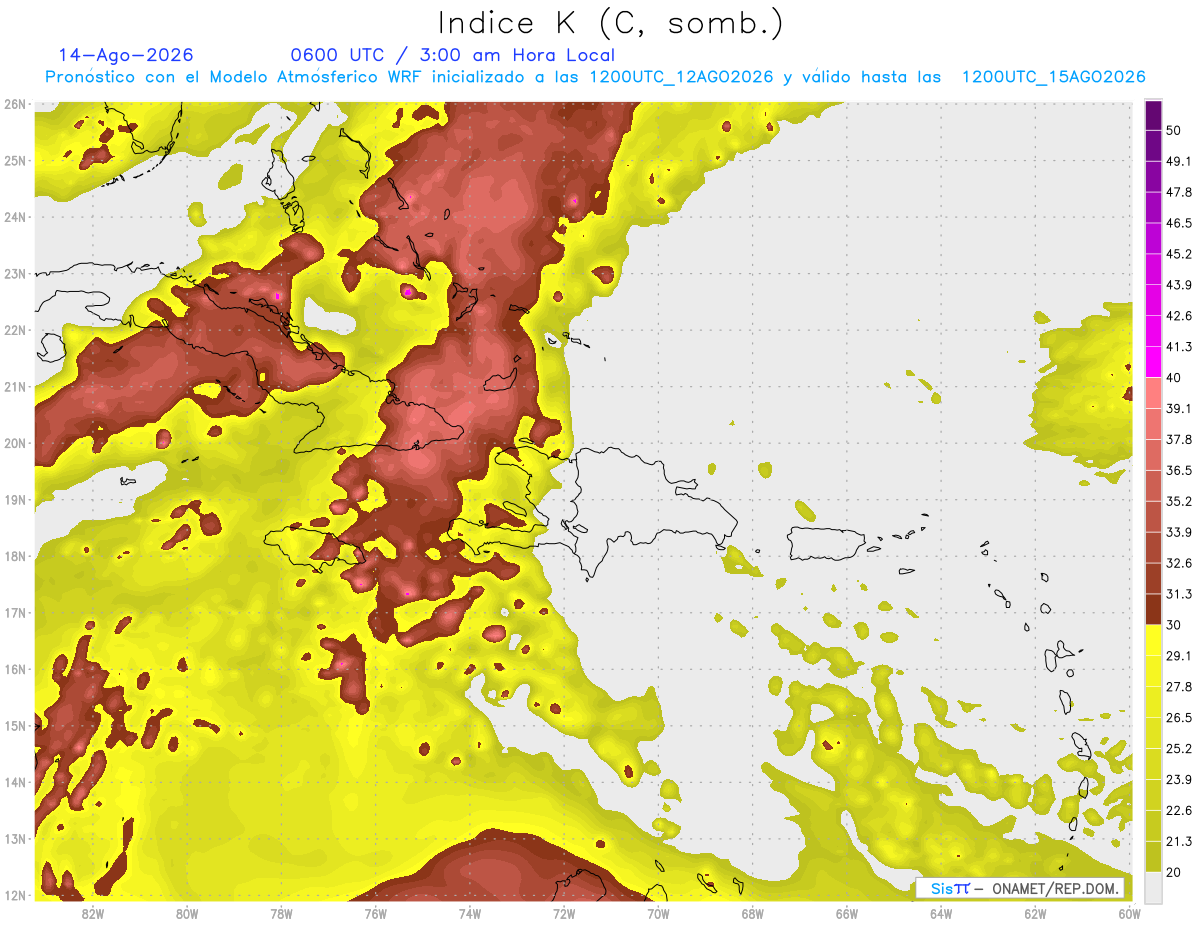The height and width of the screenshot is (927, 1200).
Task: Pick the salmon legend swatch between 39.1 and 40
Action: pyautogui.click(x=1153, y=392)
